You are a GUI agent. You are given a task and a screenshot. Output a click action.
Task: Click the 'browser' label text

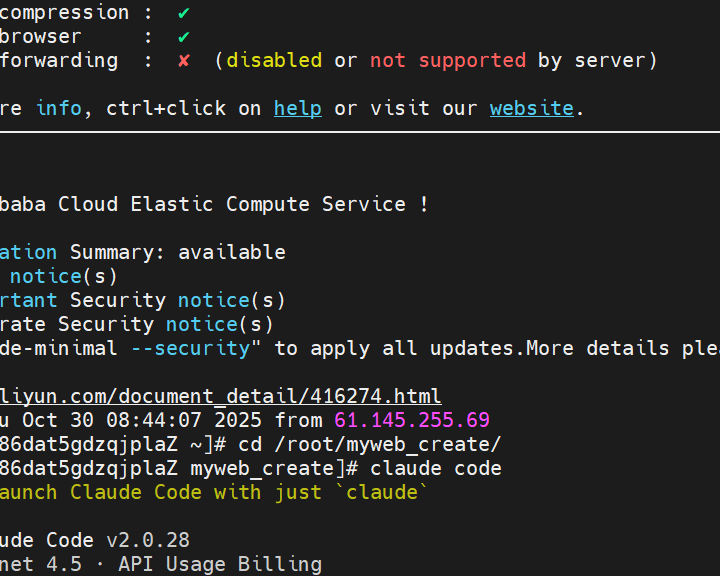[40, 37]
